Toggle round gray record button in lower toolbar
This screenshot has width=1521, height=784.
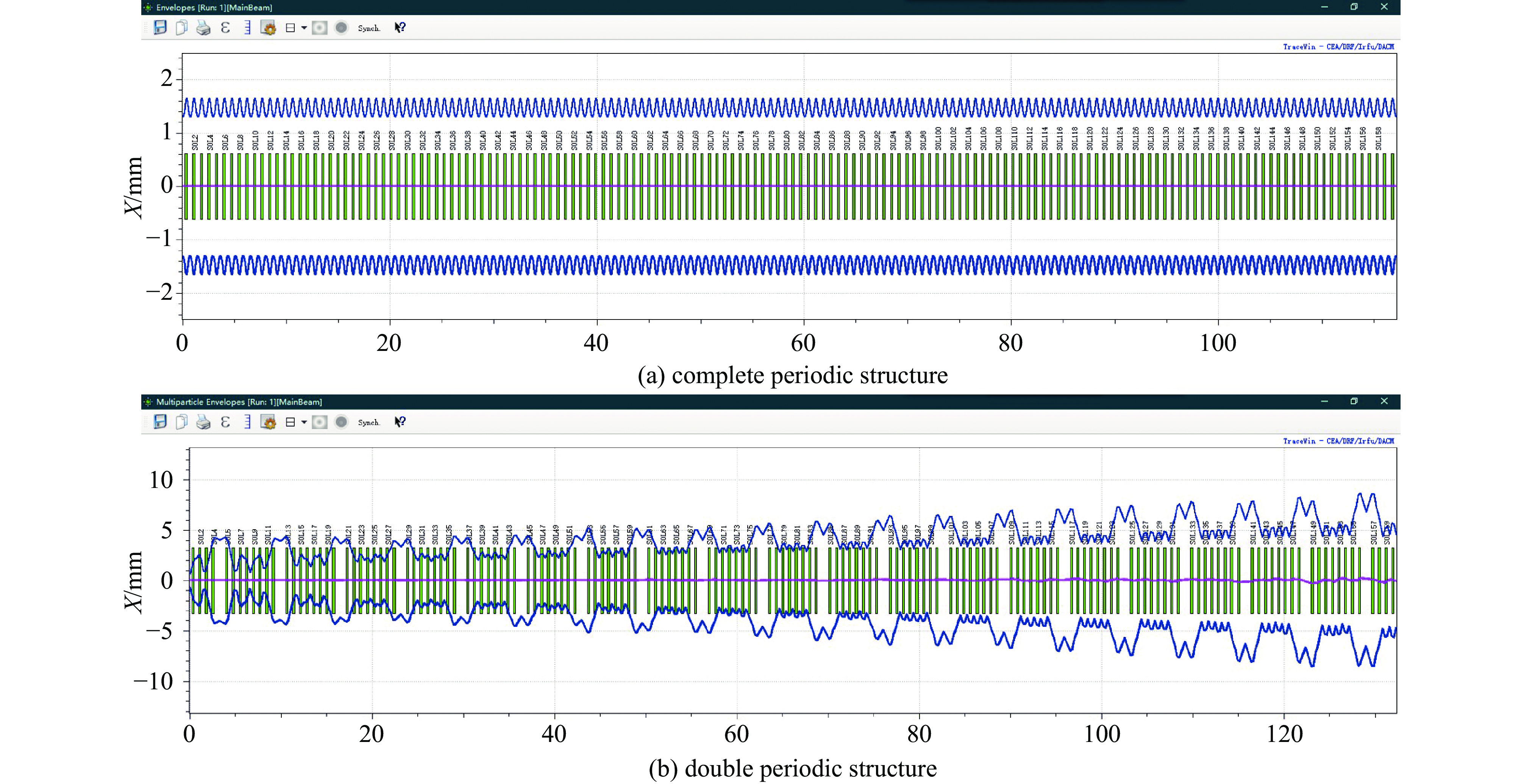341,421
